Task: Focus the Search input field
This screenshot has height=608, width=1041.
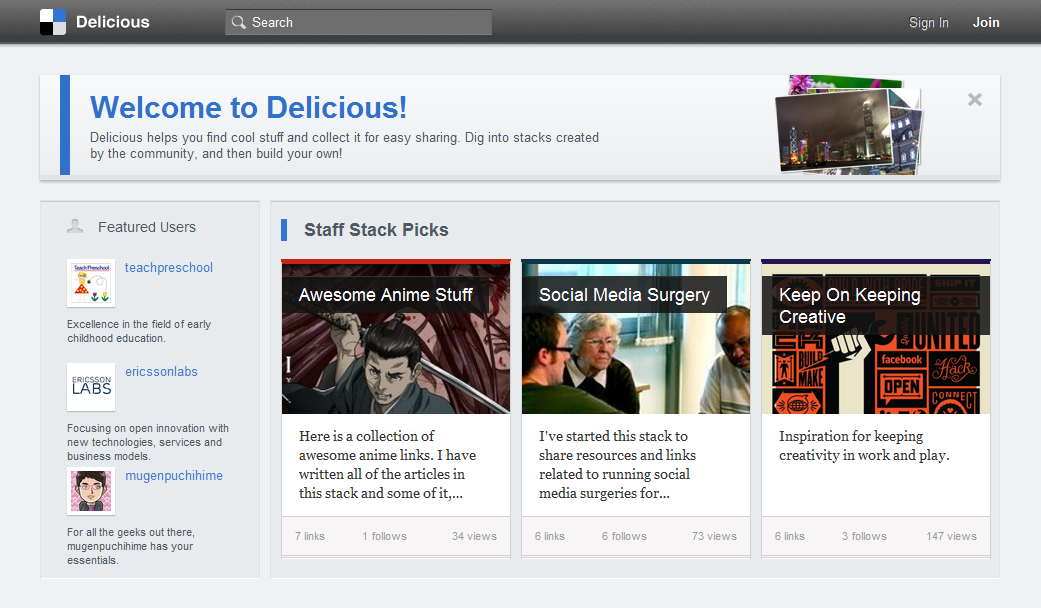Action: tap(359, 23)
